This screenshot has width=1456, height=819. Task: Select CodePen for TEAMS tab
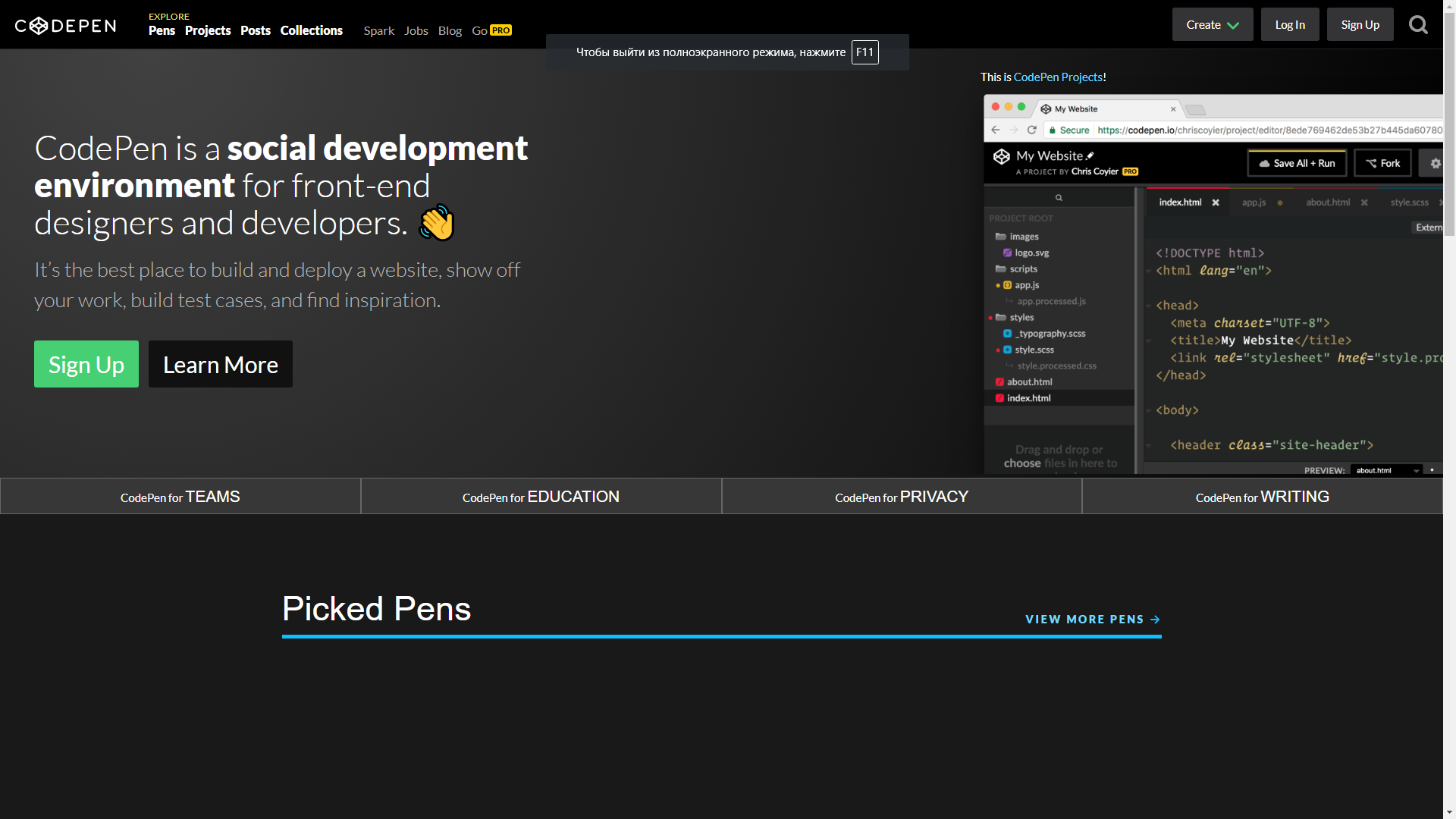[180, 497]
